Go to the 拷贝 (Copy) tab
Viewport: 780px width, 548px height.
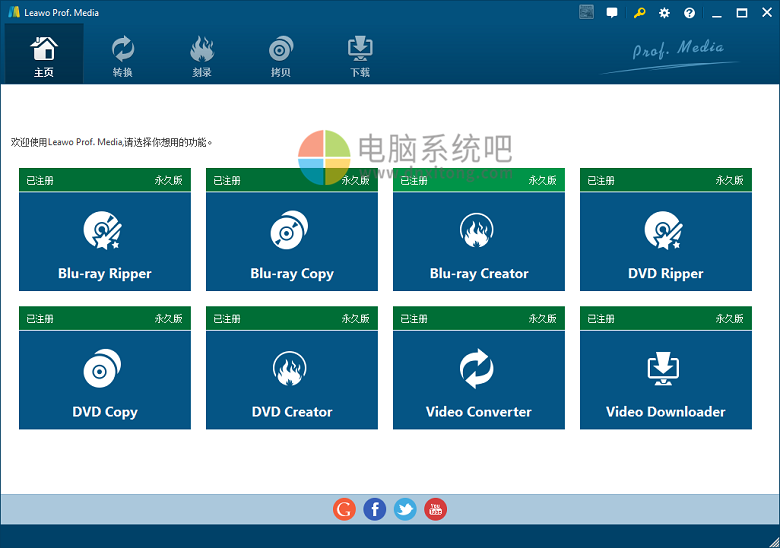click(281, 56)
